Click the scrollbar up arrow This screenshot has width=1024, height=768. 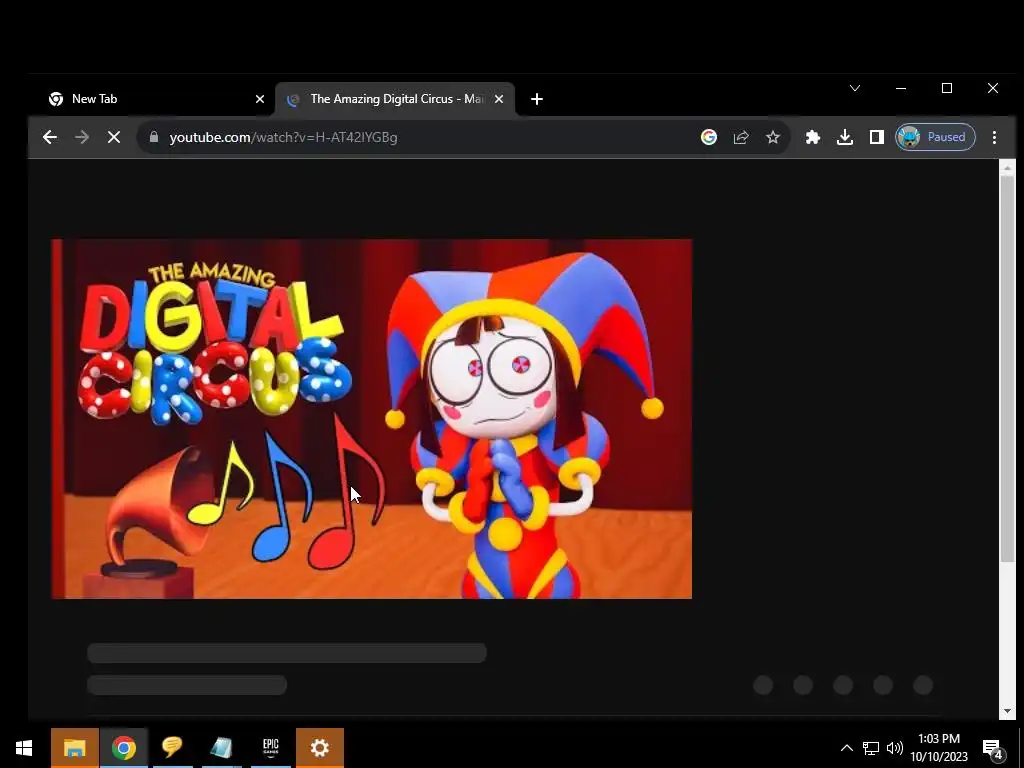tap(1007, 168)
